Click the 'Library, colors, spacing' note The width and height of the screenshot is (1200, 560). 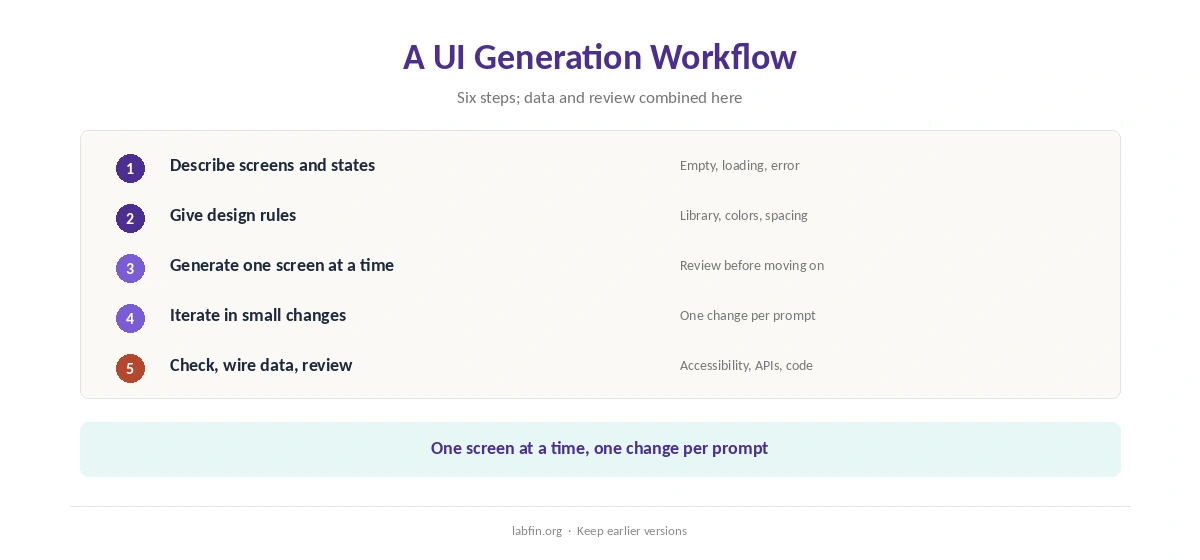click(x=744, y=215)
